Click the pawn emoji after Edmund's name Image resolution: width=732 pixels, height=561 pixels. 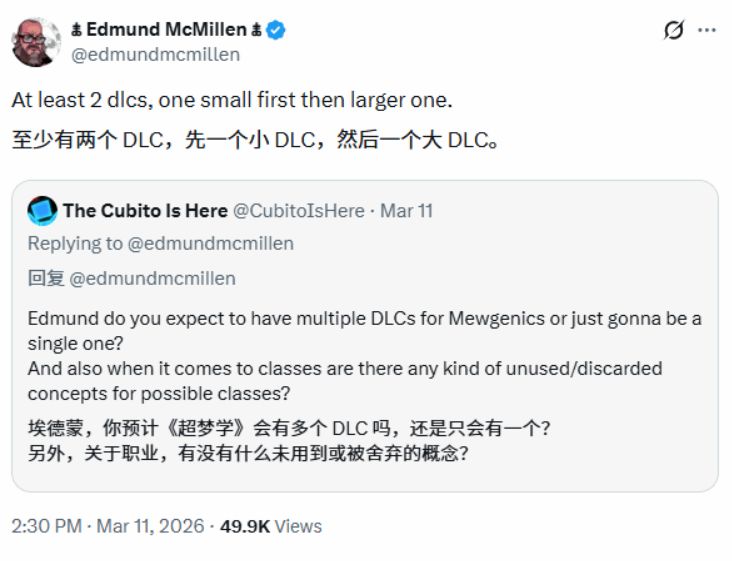pyautogui.click(x=257, y=31)
